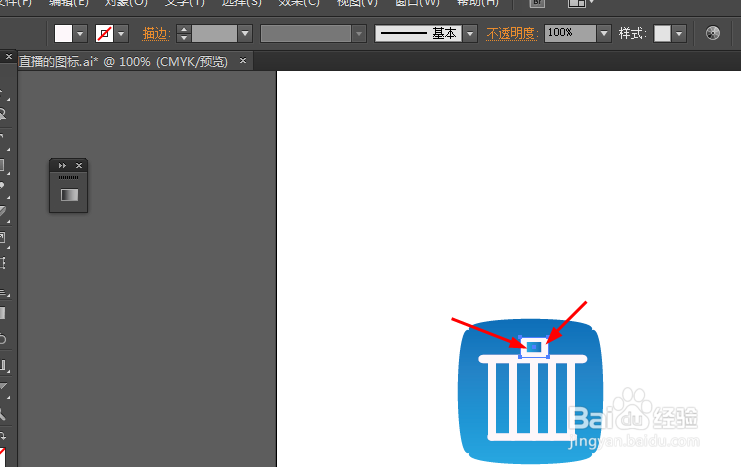Click the 基本 brush definition box
The height and width of the screenshot is (467, 741).
tap(418, 34)
